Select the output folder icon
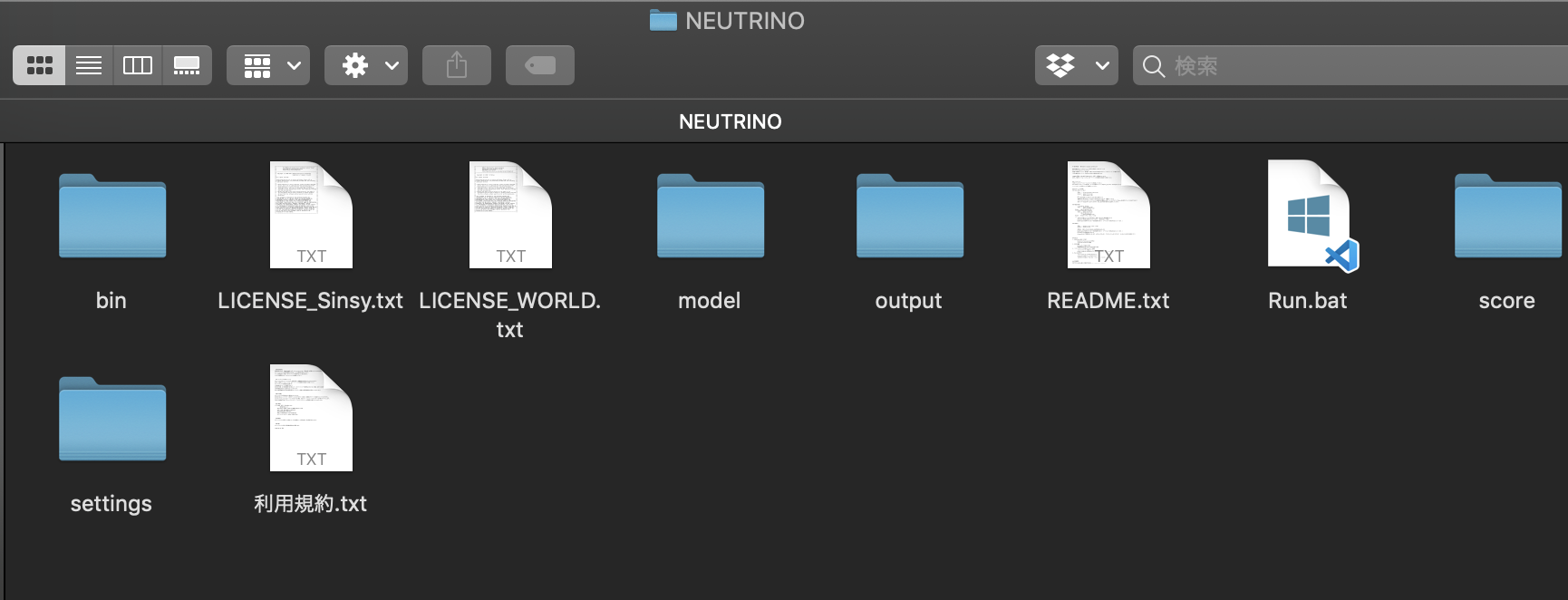1568x600 pixels. click(x=910, y=216)
